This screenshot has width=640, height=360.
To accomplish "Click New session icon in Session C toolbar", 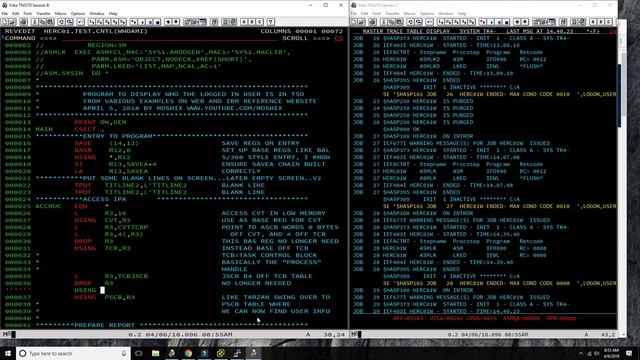I will pyautogui.click(x=354, y=22).
